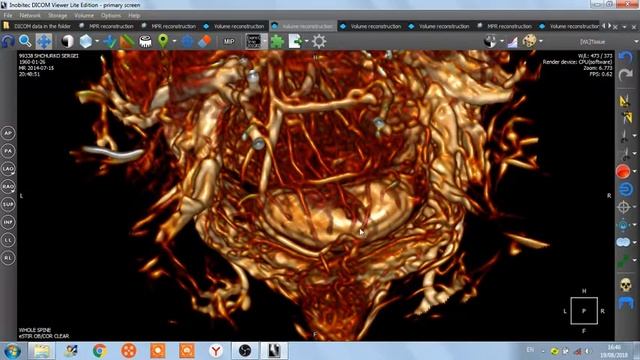
Task: Choose the window/level contrast tool
Action: coord(67,41)
